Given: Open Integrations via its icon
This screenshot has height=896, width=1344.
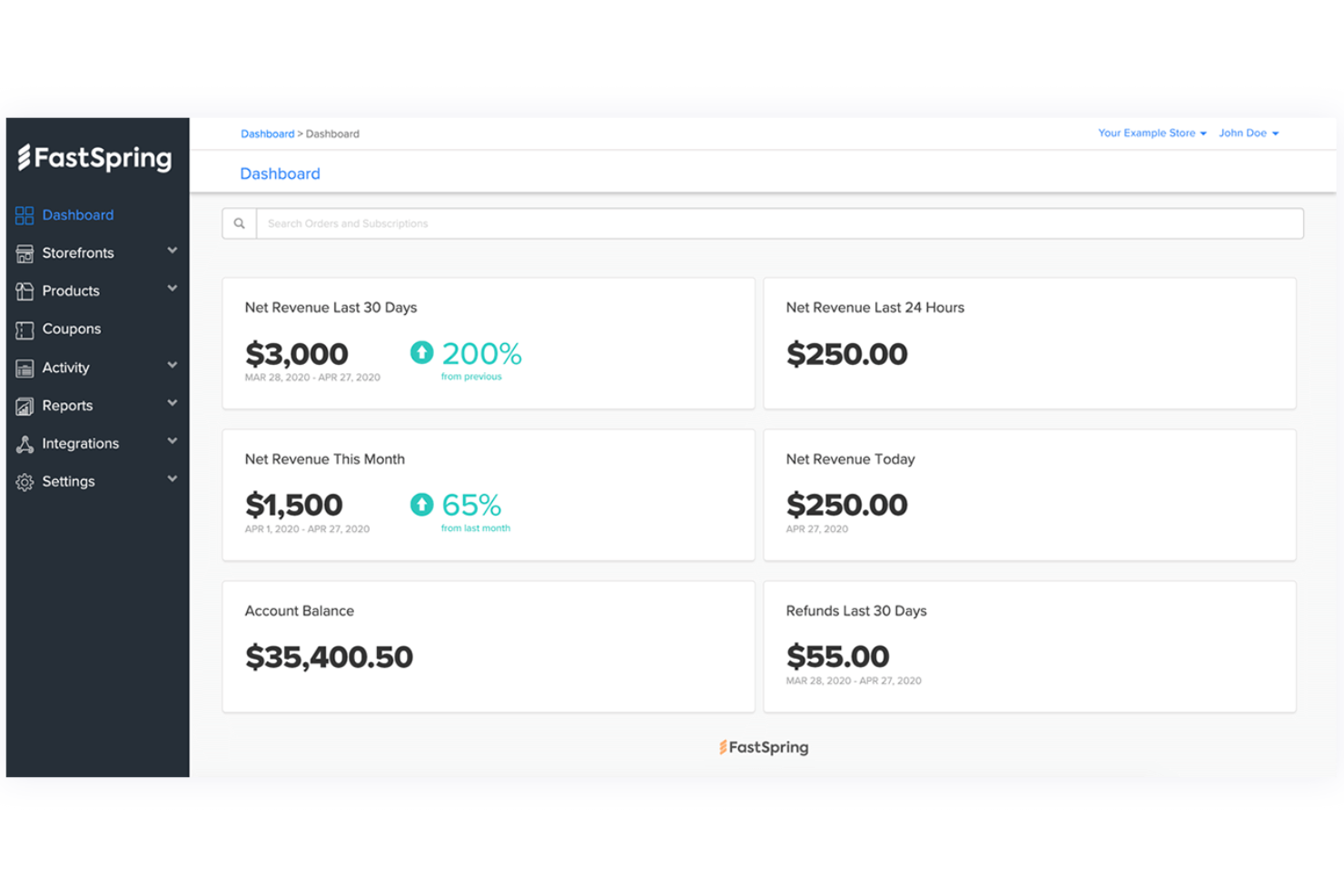Looking at the screenshot, I should click(x=25, y=443).
